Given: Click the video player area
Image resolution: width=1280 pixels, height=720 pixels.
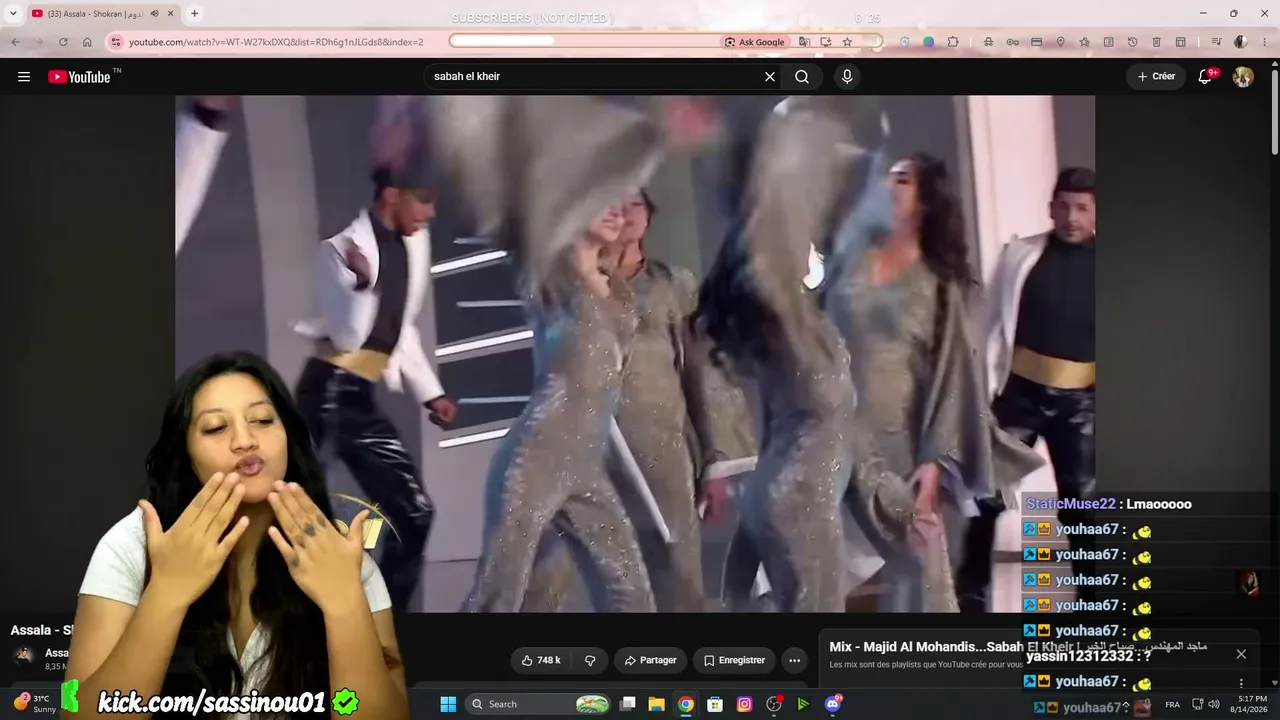Looking at the screenshot, I should [635, 353].
